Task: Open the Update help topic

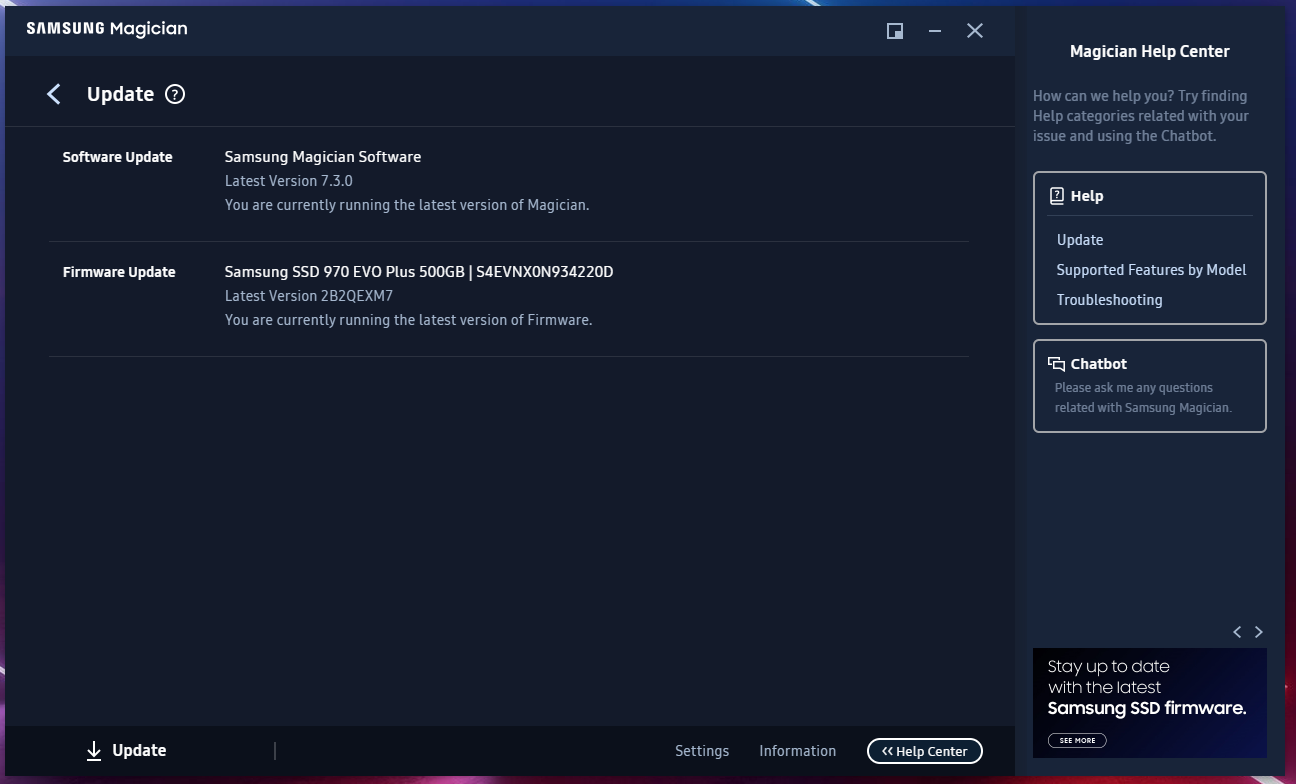Action: 1080,240
